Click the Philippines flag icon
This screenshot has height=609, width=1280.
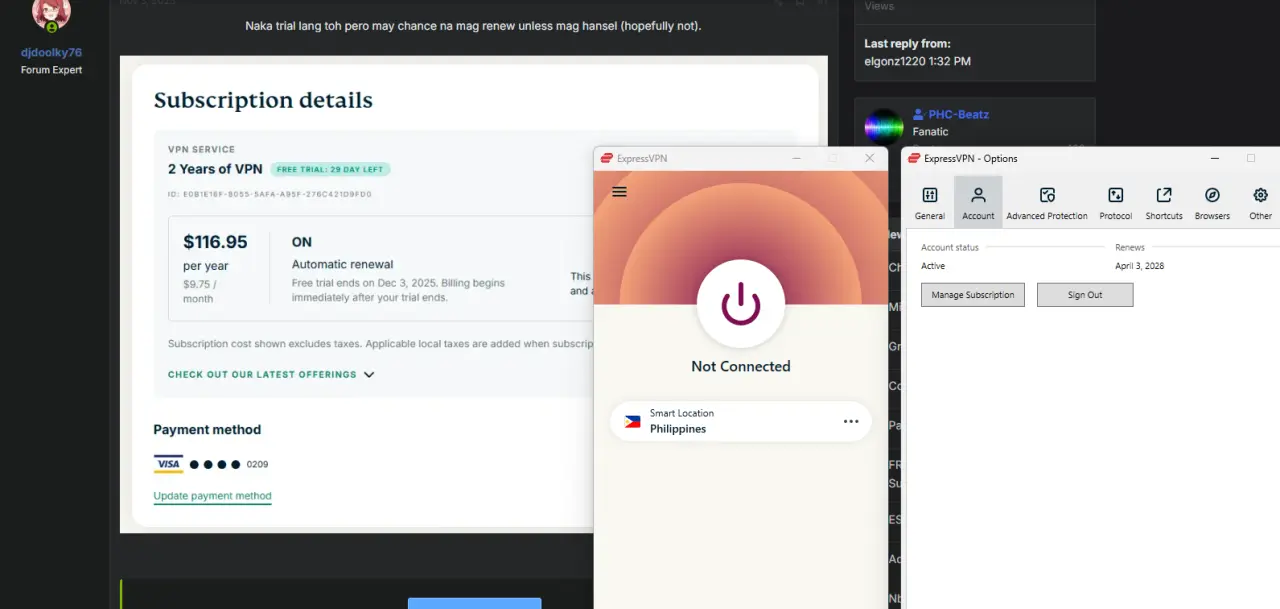tap(632, 422)
